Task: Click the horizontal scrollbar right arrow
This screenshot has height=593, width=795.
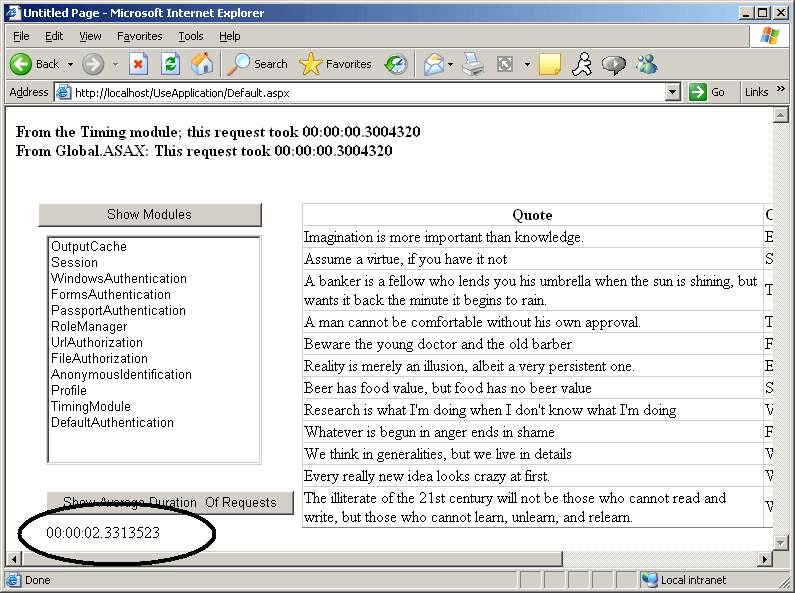Action: [766, 557]
